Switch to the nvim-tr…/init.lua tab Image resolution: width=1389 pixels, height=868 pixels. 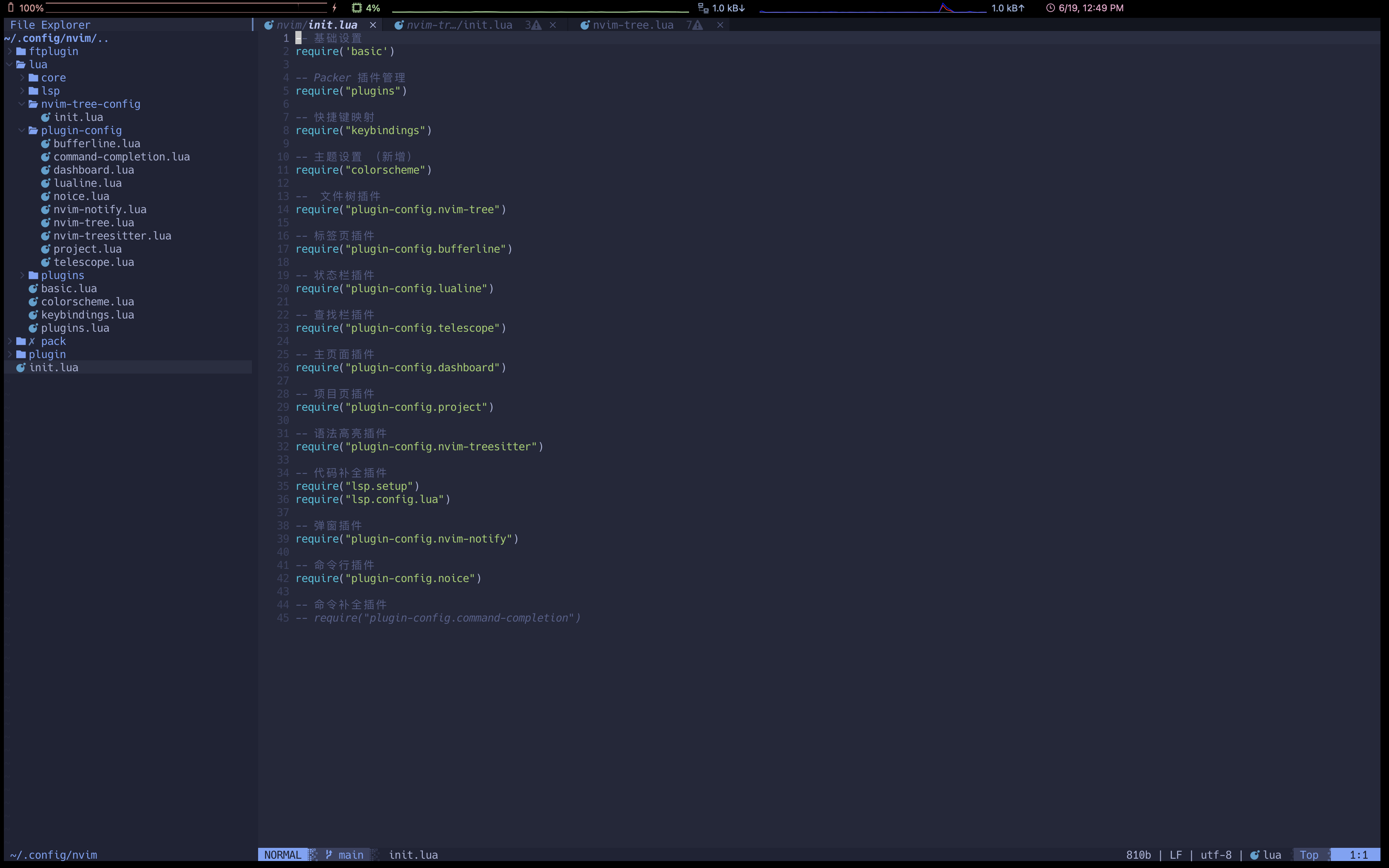pyautogui.click(x=459, y=25)
